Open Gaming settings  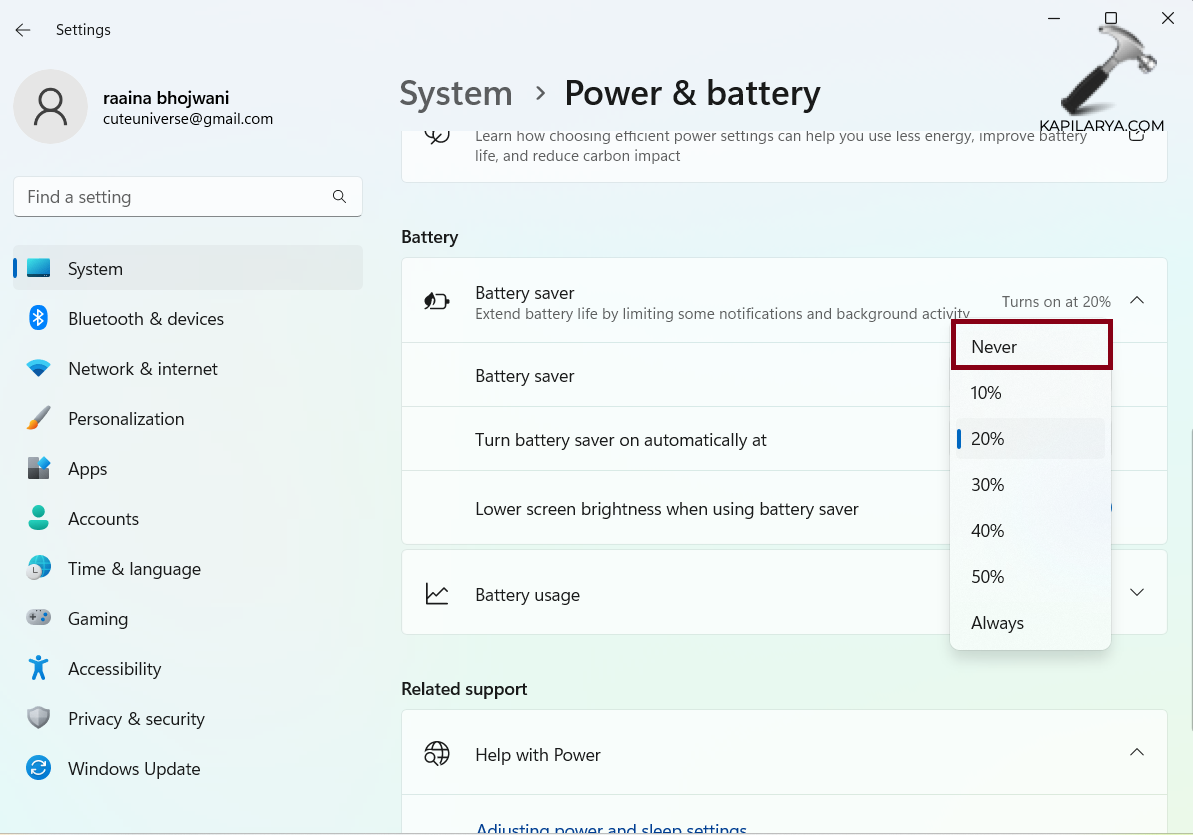tap(97, 619)
